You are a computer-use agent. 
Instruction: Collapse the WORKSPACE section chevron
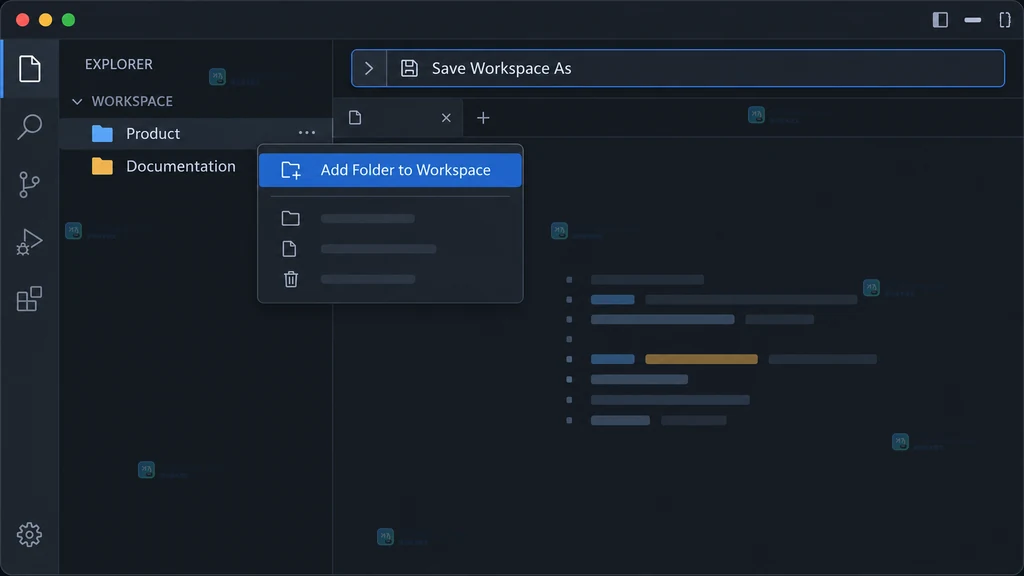(x=77, y=101)
